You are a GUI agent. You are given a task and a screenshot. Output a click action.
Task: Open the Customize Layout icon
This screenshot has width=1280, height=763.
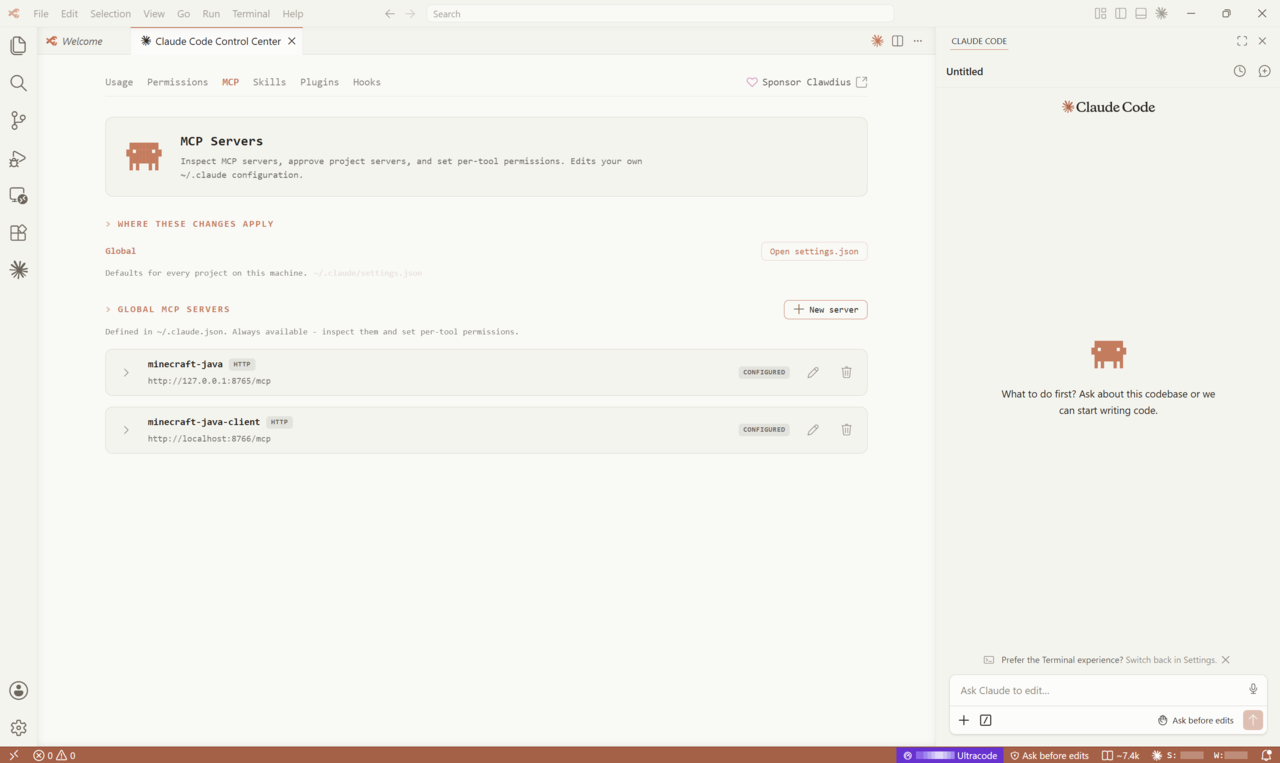point(1100,14)
